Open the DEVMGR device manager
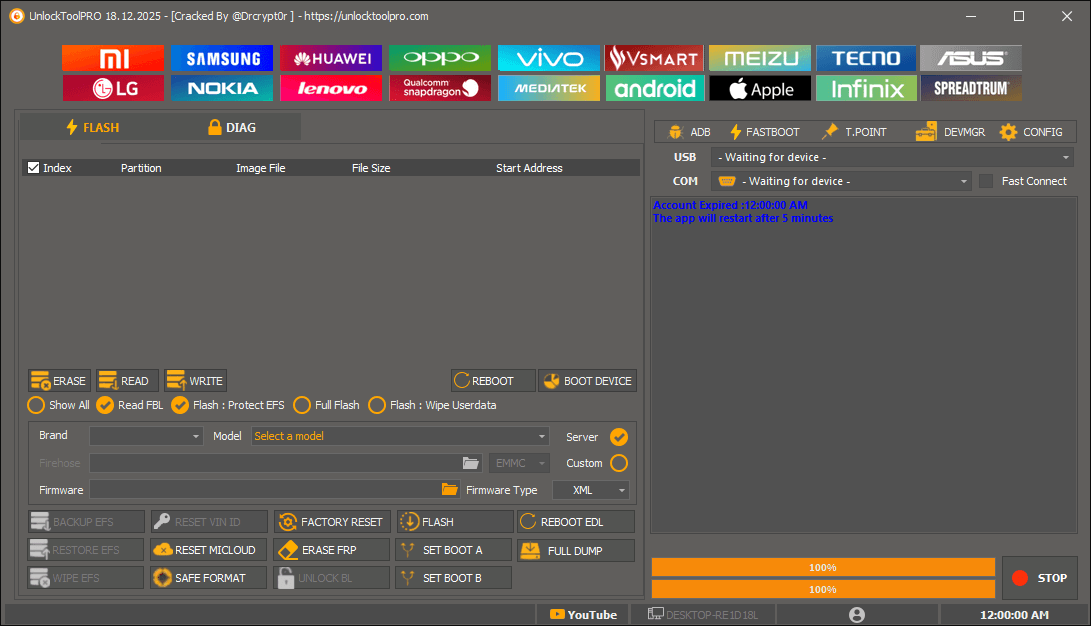Screen dimensions: 1091x626 (x=950, y=131)
